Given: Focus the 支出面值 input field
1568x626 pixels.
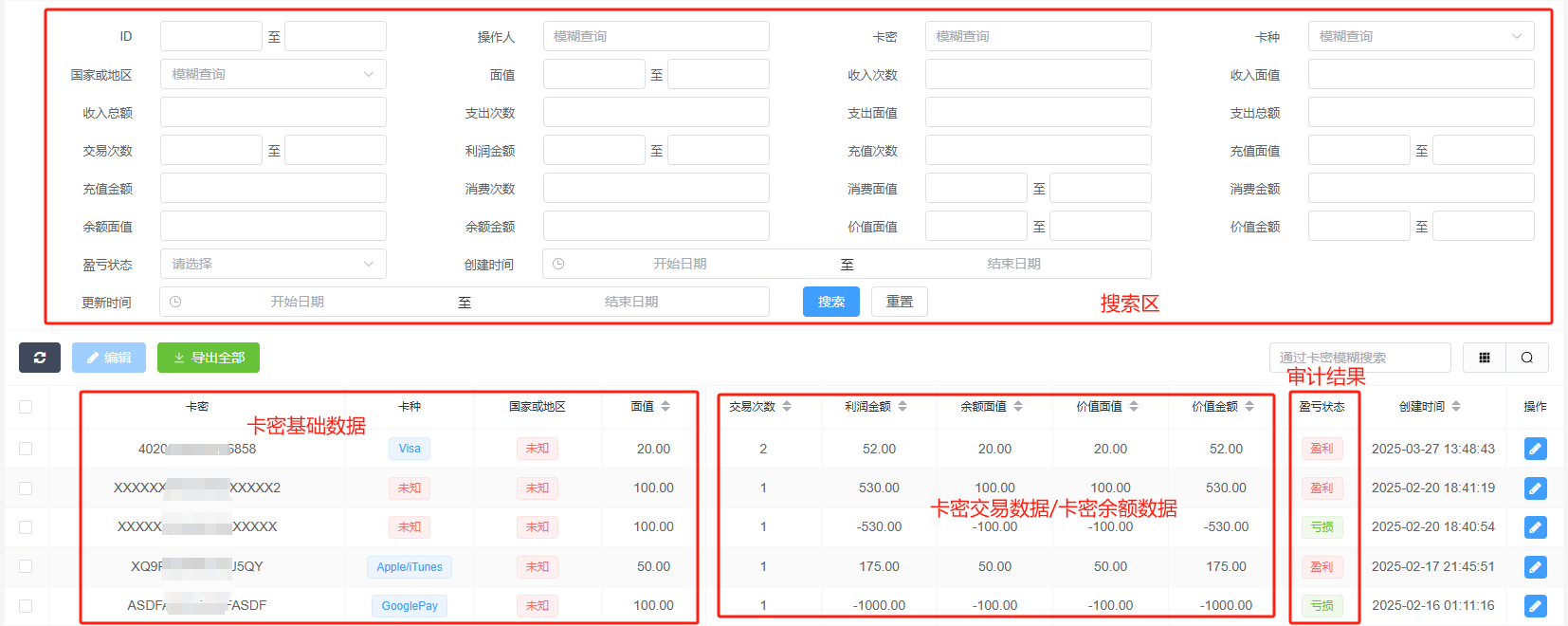Looking at the screenshot, I should 1038,112.
